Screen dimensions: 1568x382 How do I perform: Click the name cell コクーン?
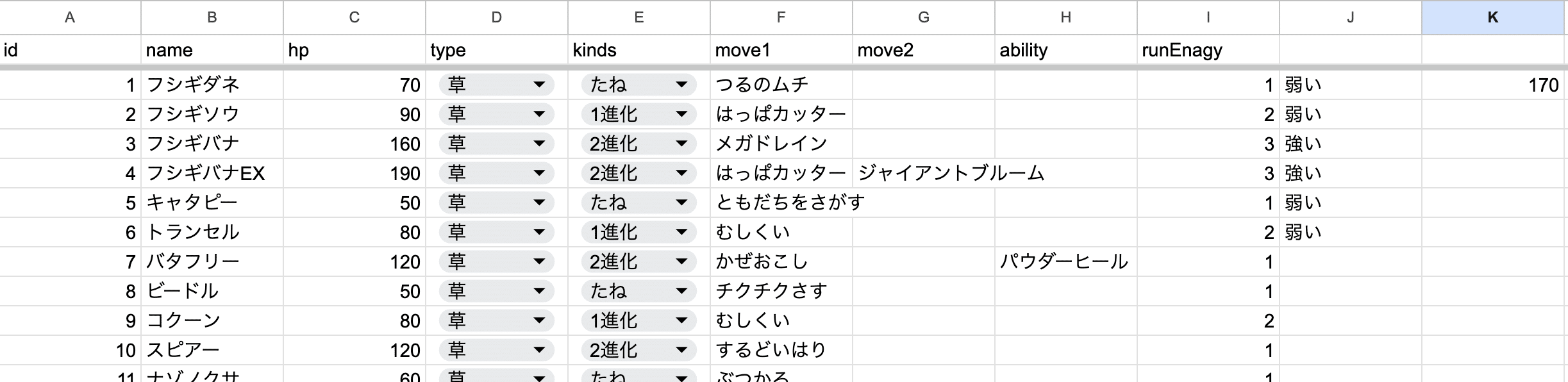tap(212, 320)
